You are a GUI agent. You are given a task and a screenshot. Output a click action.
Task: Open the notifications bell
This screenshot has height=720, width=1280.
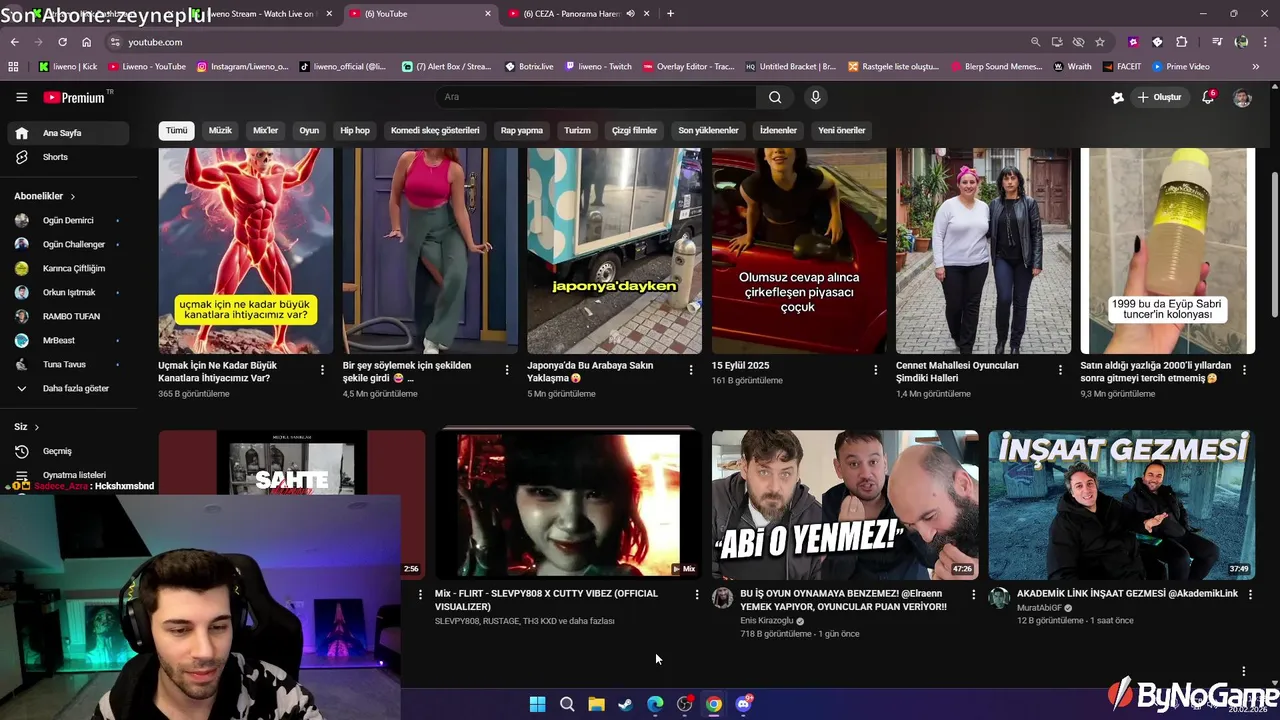click(x=1208, y=97)
